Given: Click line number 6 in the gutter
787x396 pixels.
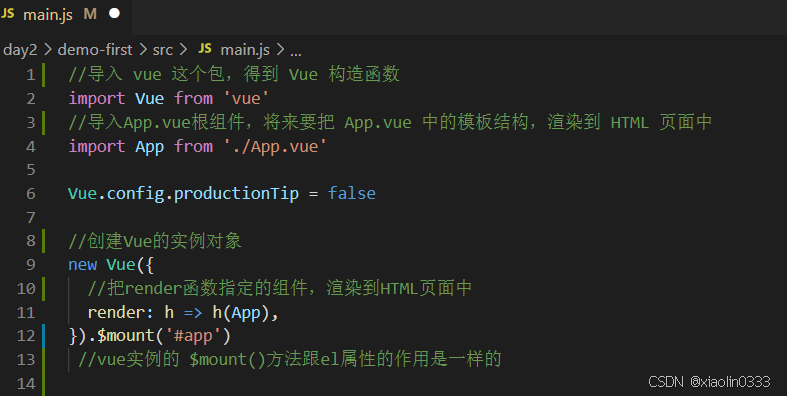Looking at the screenshot, I should [x=31, y=194].
